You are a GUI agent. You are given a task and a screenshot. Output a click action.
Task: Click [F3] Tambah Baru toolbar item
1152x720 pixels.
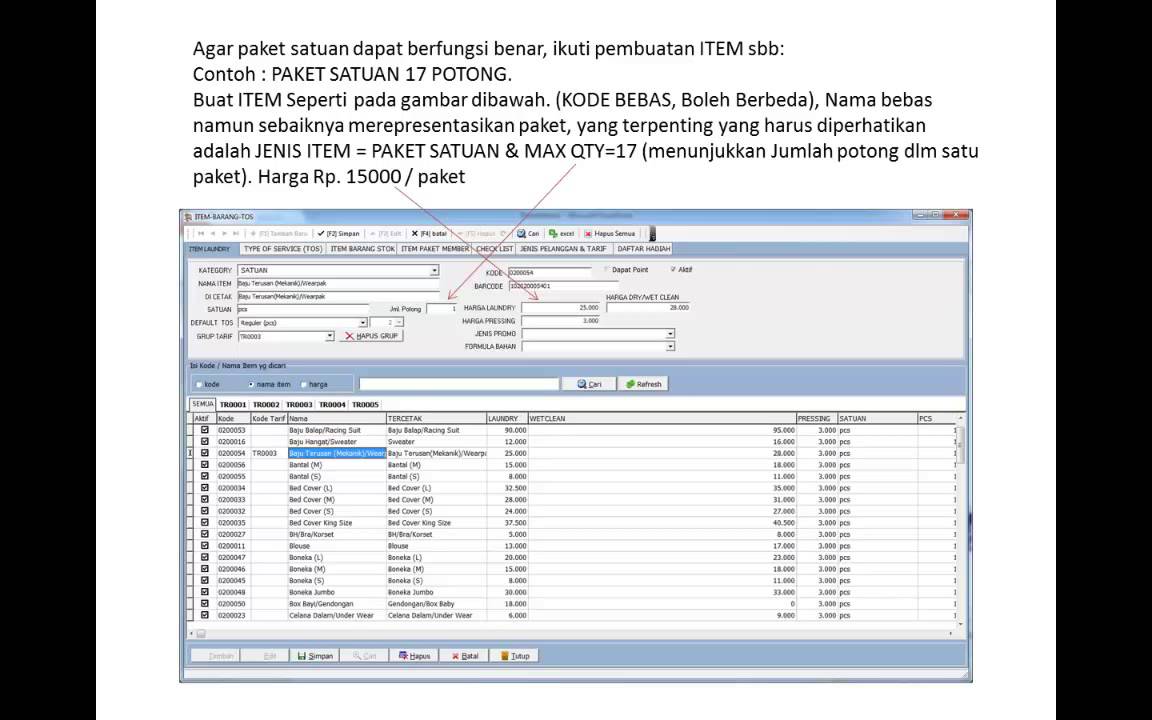coord(278,234)
